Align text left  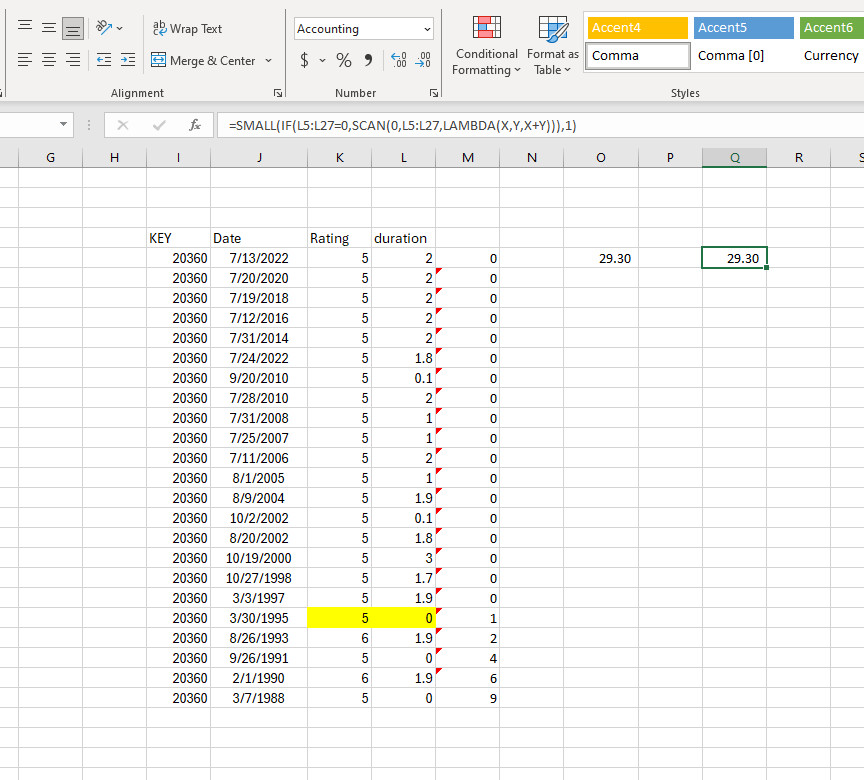click(x=25, y=59)
